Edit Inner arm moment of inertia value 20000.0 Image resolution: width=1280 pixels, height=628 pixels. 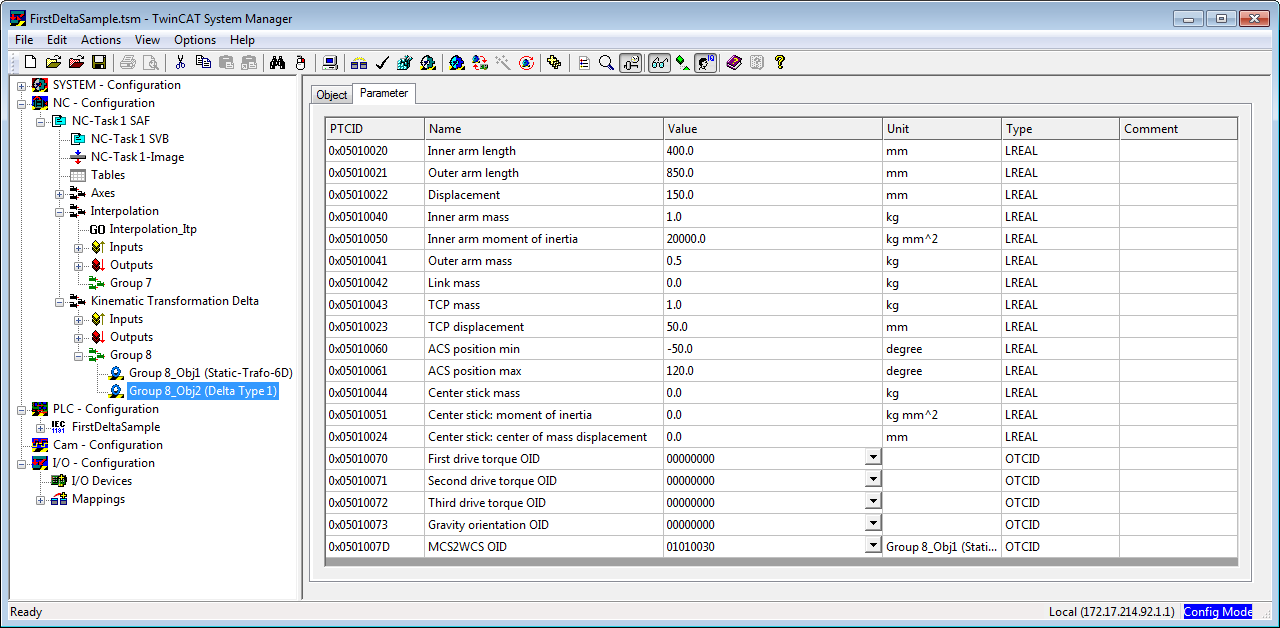(x=773, y=239)
